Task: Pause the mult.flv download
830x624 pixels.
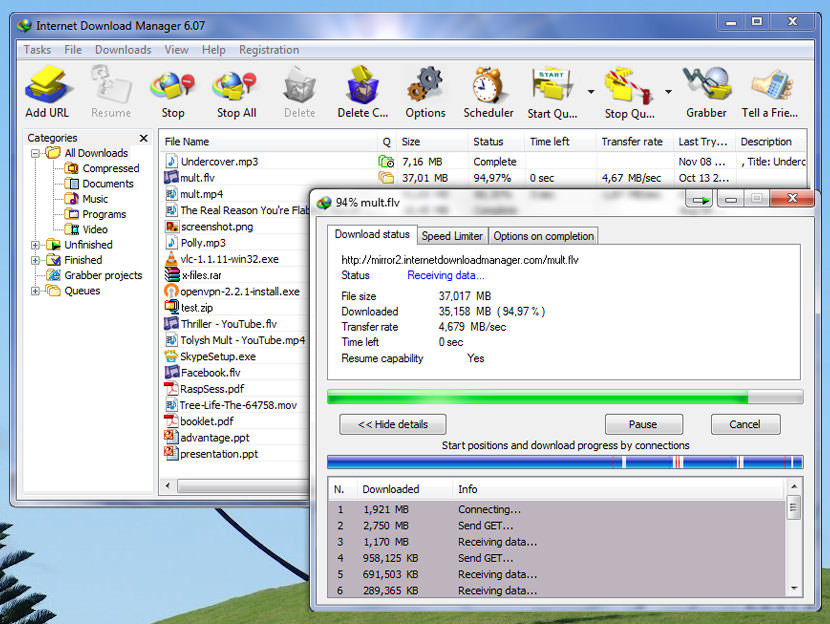Action: click(643, 424)
